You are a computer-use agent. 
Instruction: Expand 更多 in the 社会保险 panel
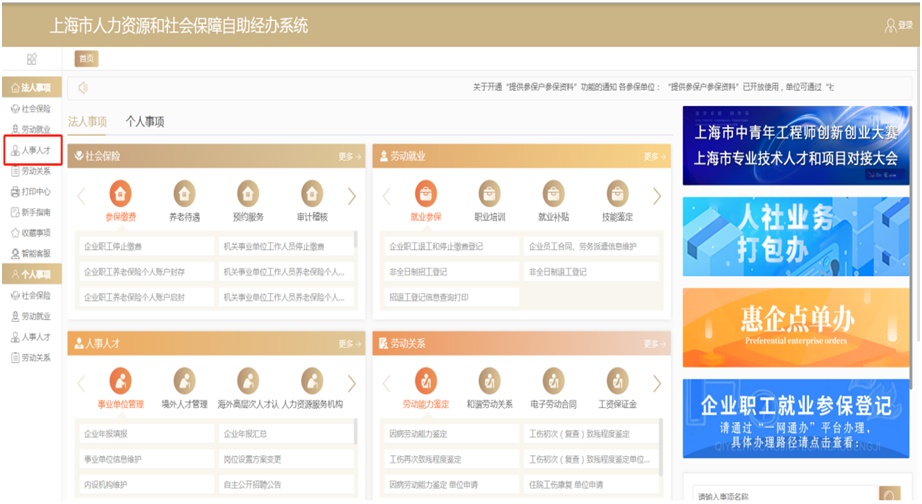click(x=349, y=156)
